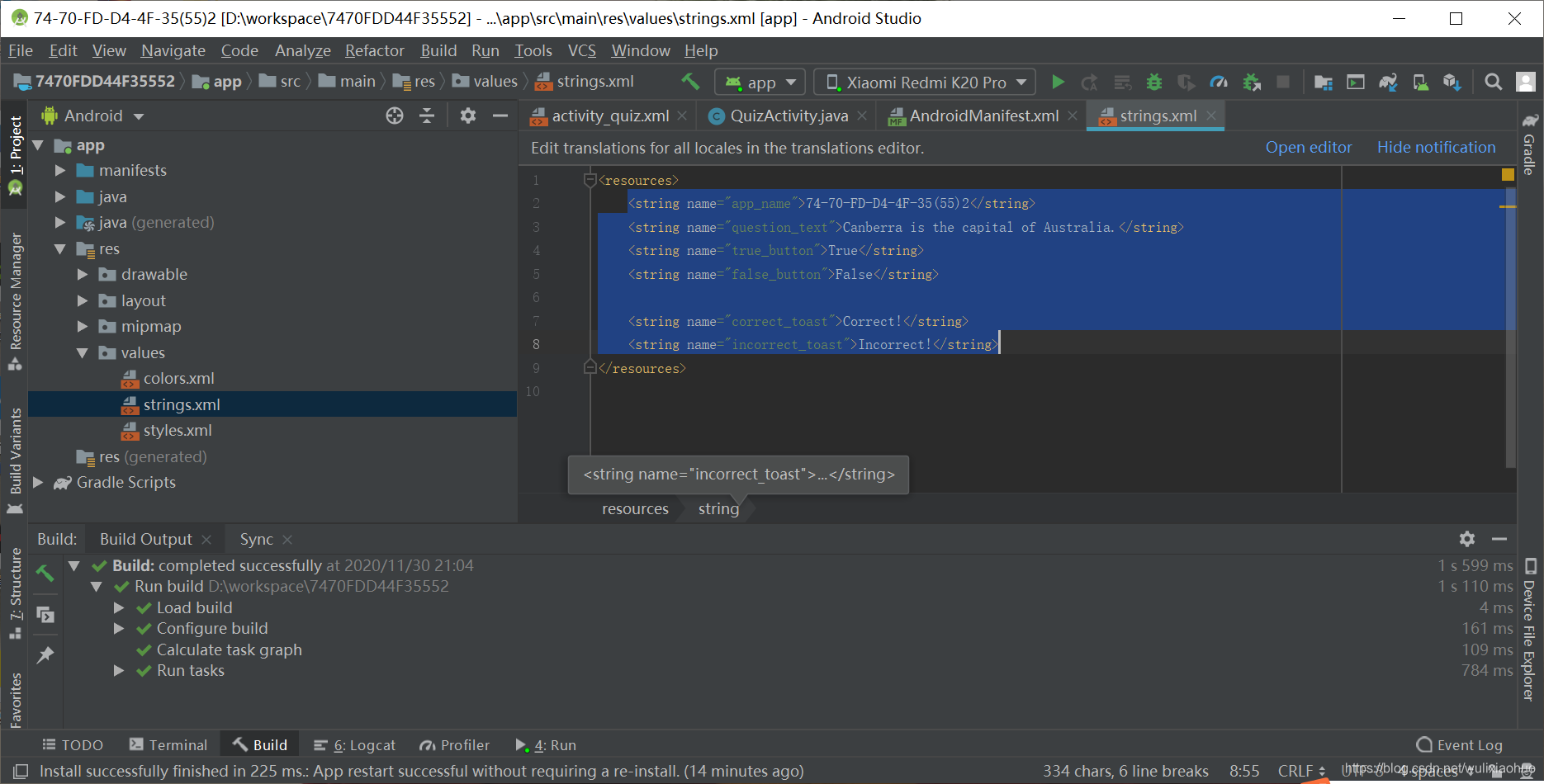Image resolution: width=1544 pixels, height=784 pixels.
Task: Switch to AndroidManifest.xml tab
Action: 983,116
